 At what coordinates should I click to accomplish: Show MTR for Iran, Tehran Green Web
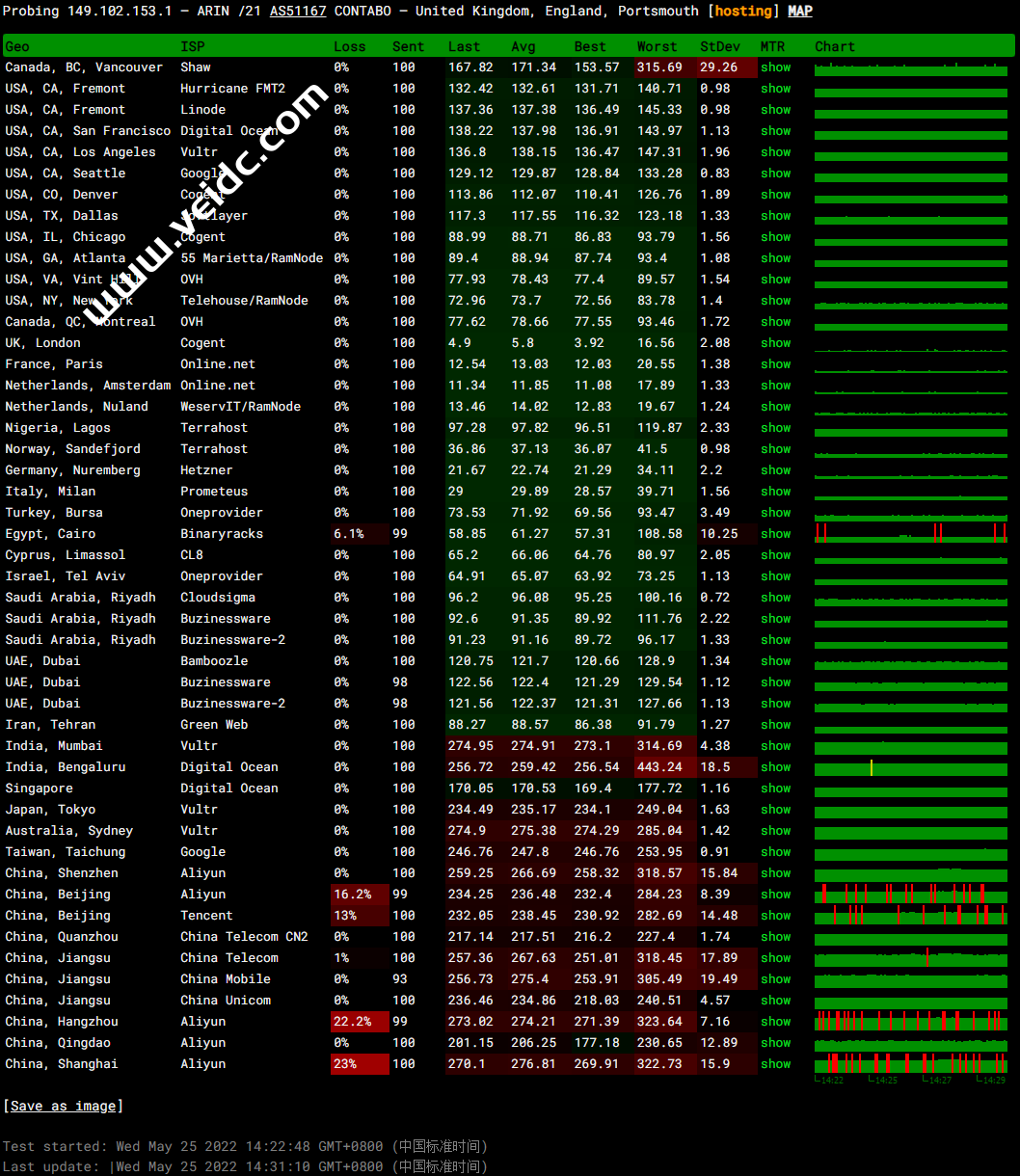coord(775,725)
